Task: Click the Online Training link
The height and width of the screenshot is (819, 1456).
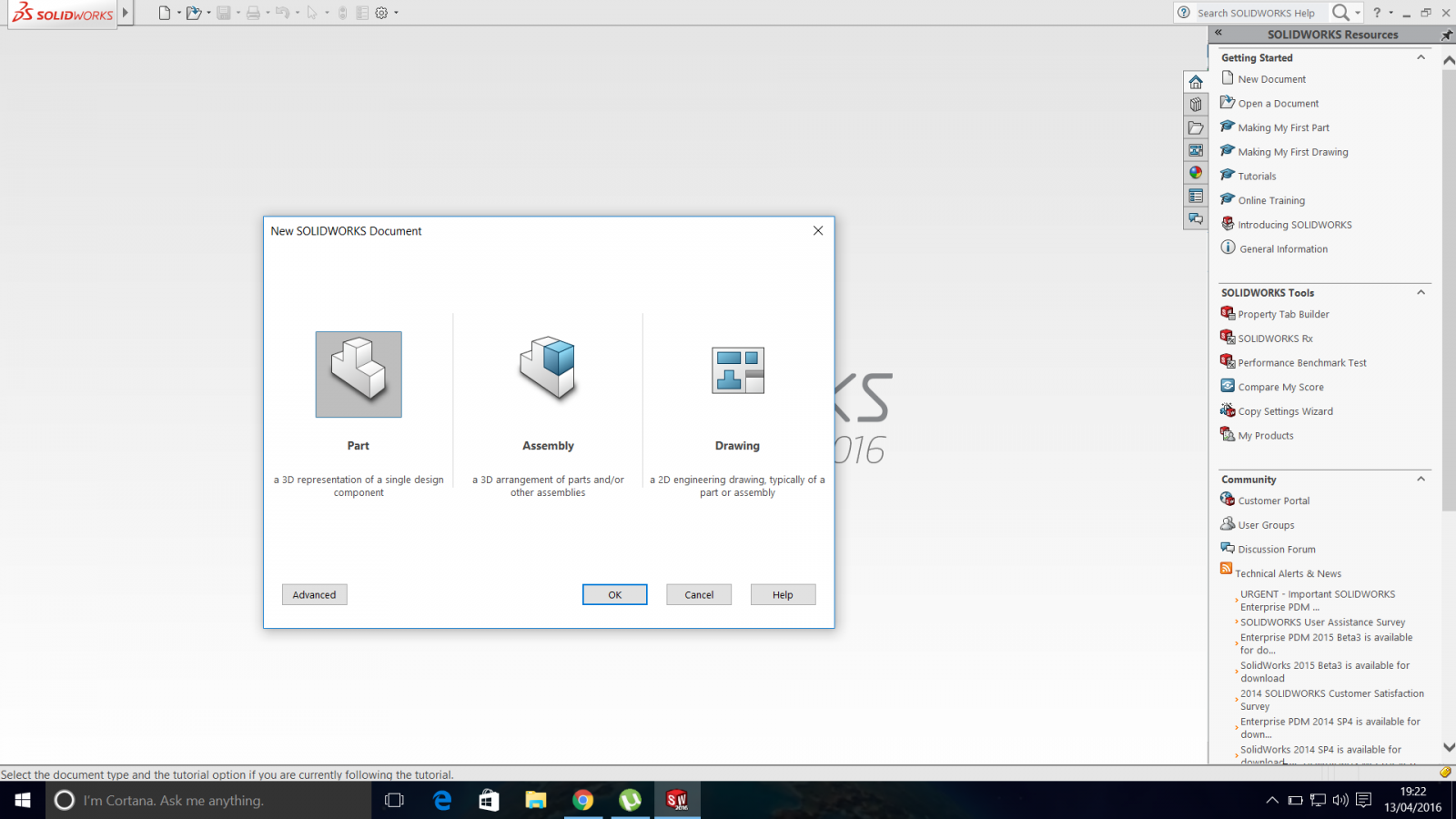Action: click(1271, 200)
